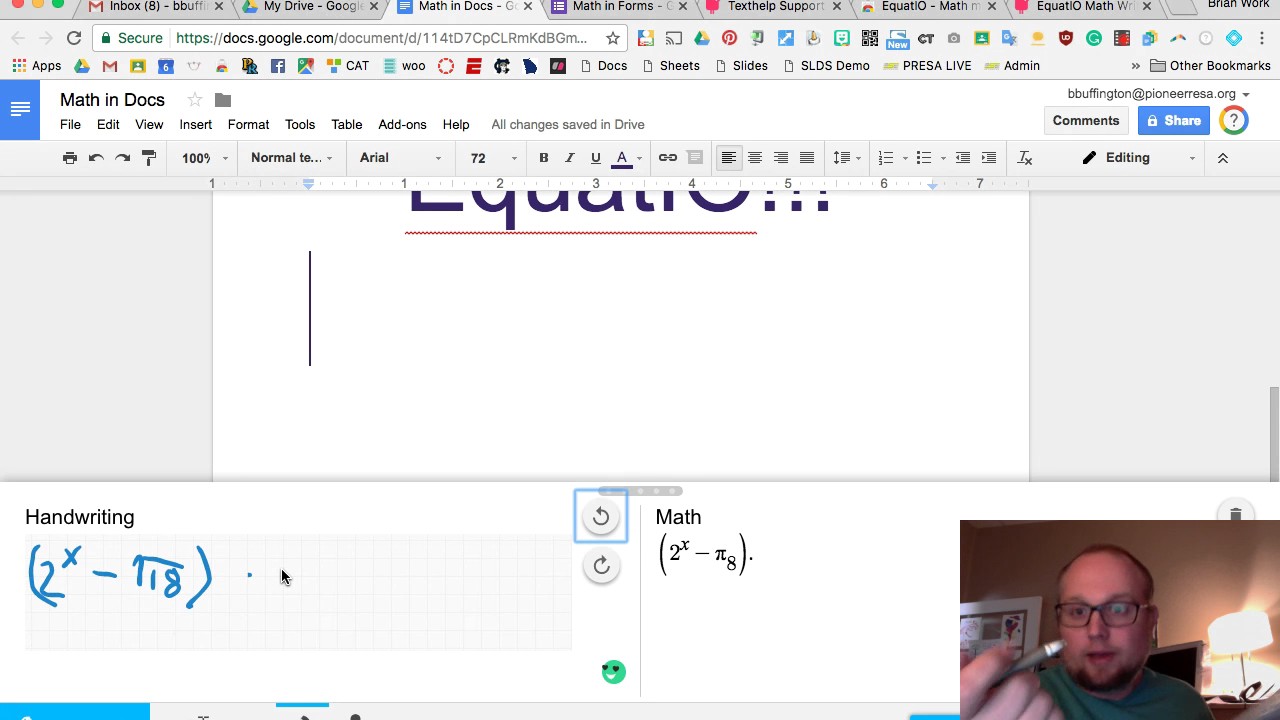Click the EquatIO undo arrow button
The image size is (1280, 720).
601,516
